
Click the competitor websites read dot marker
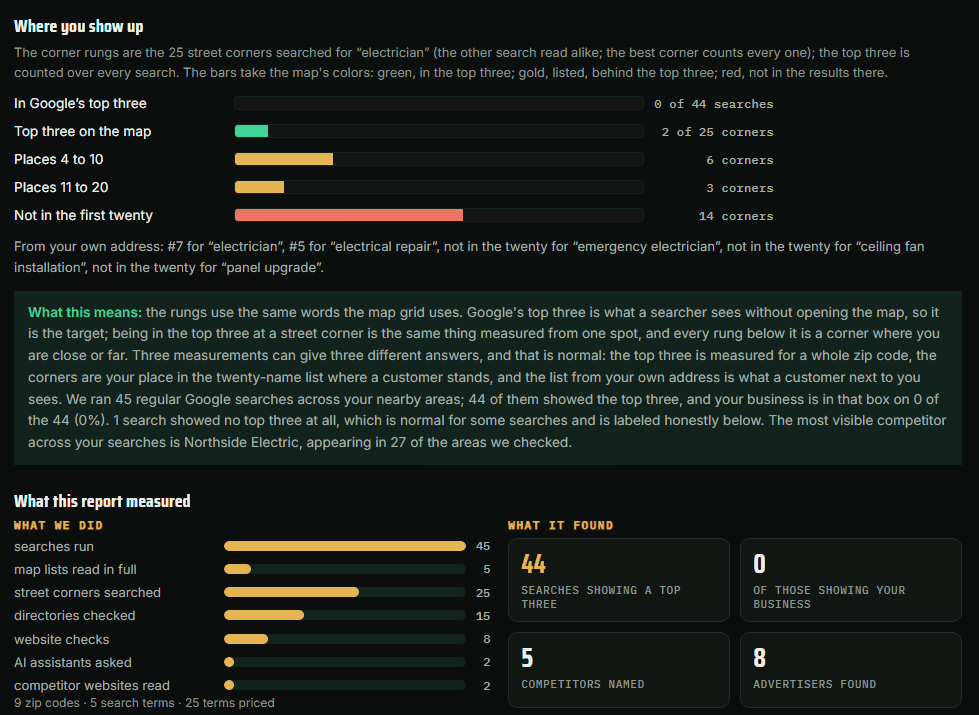[x=229, y=685]
